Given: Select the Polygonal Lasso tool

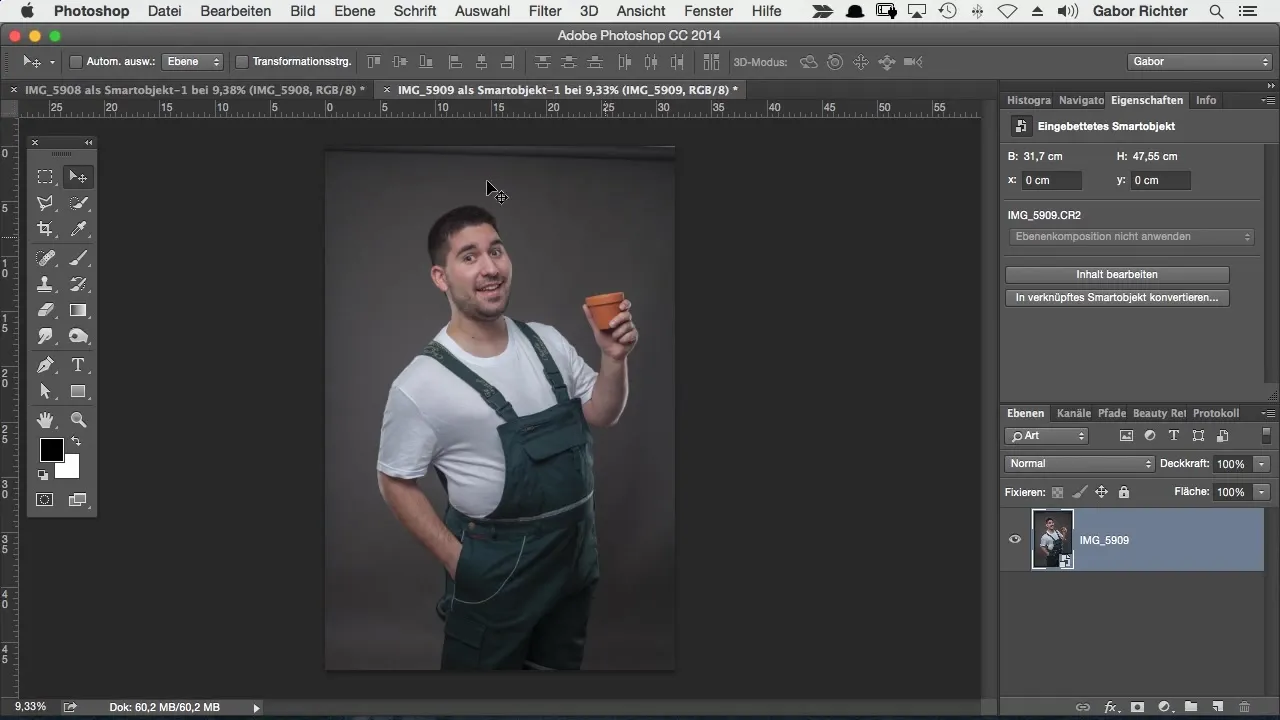Looking at the screenshot, I should 45,203.
